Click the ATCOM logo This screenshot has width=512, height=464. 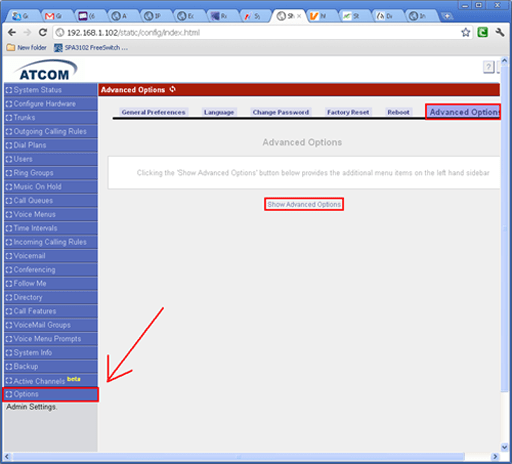[x=45, y=70]
